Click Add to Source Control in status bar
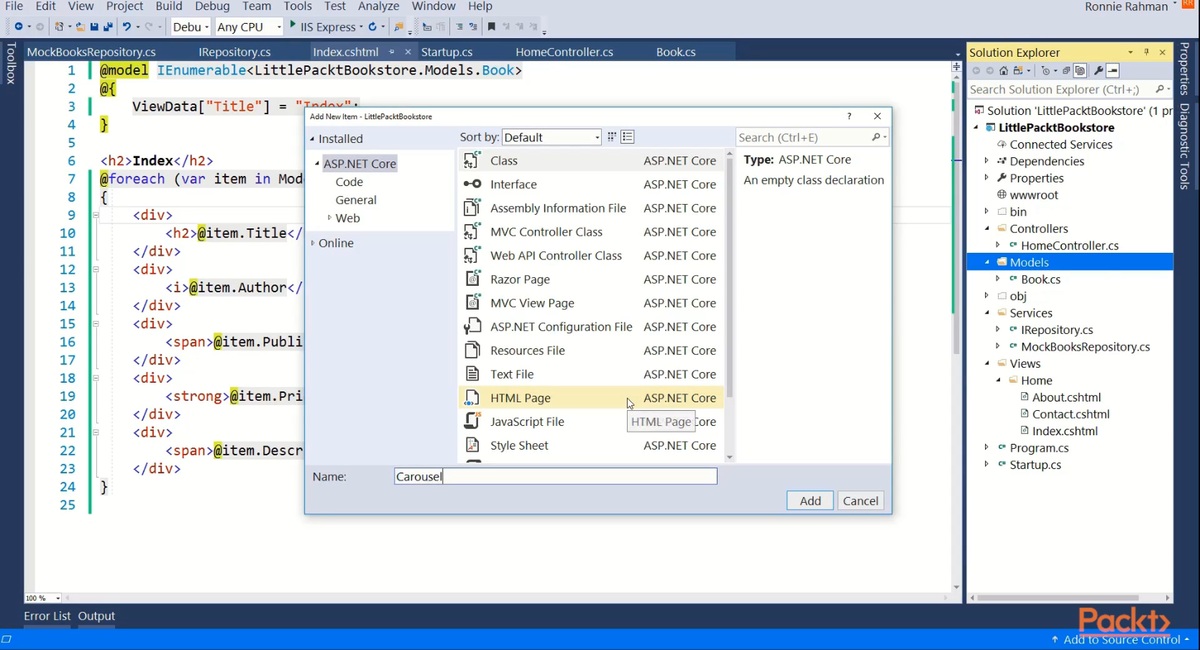Screen dimensions: 1200x650 pyautogui.click(x=1120, y=639)
